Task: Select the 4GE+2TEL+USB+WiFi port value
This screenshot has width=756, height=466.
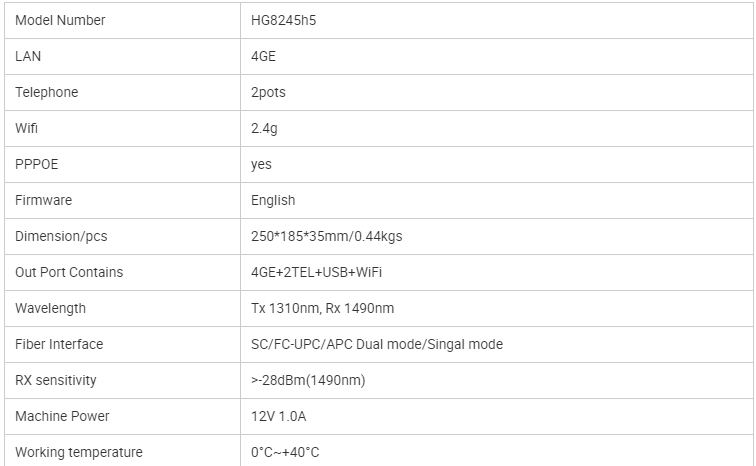Action: tap(316, 272)
